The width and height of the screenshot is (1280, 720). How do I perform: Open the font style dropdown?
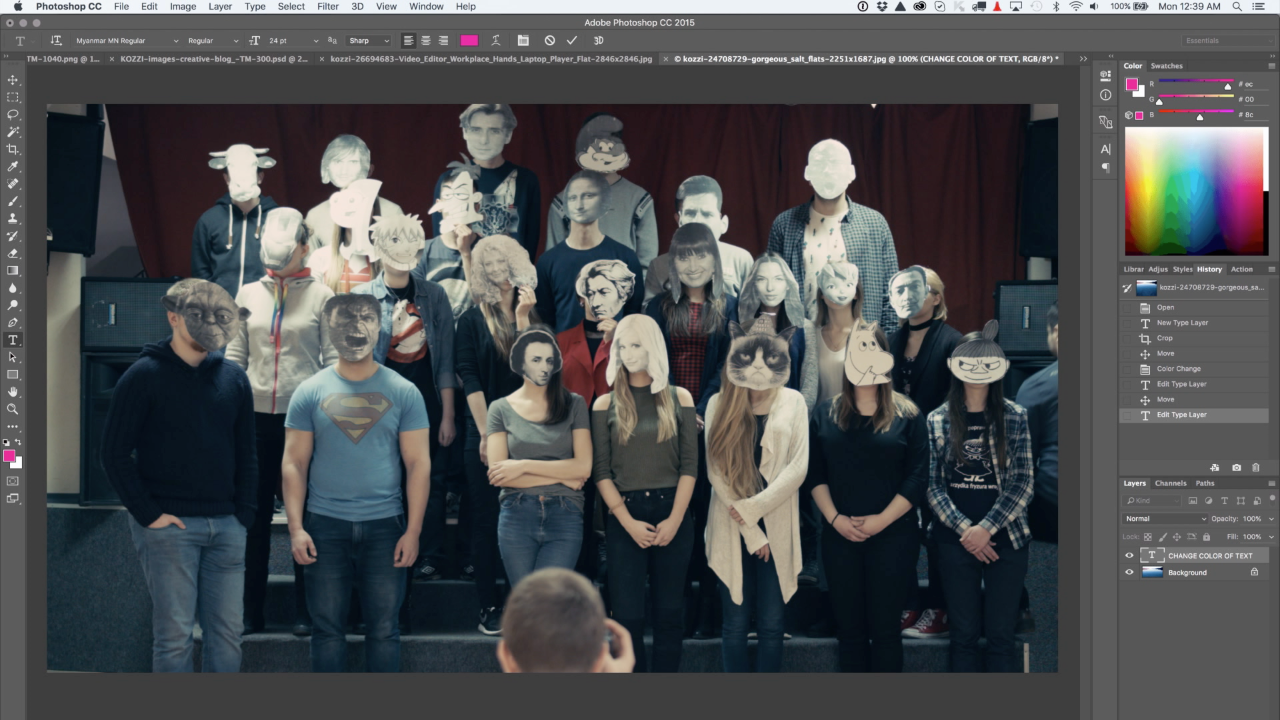236,41
